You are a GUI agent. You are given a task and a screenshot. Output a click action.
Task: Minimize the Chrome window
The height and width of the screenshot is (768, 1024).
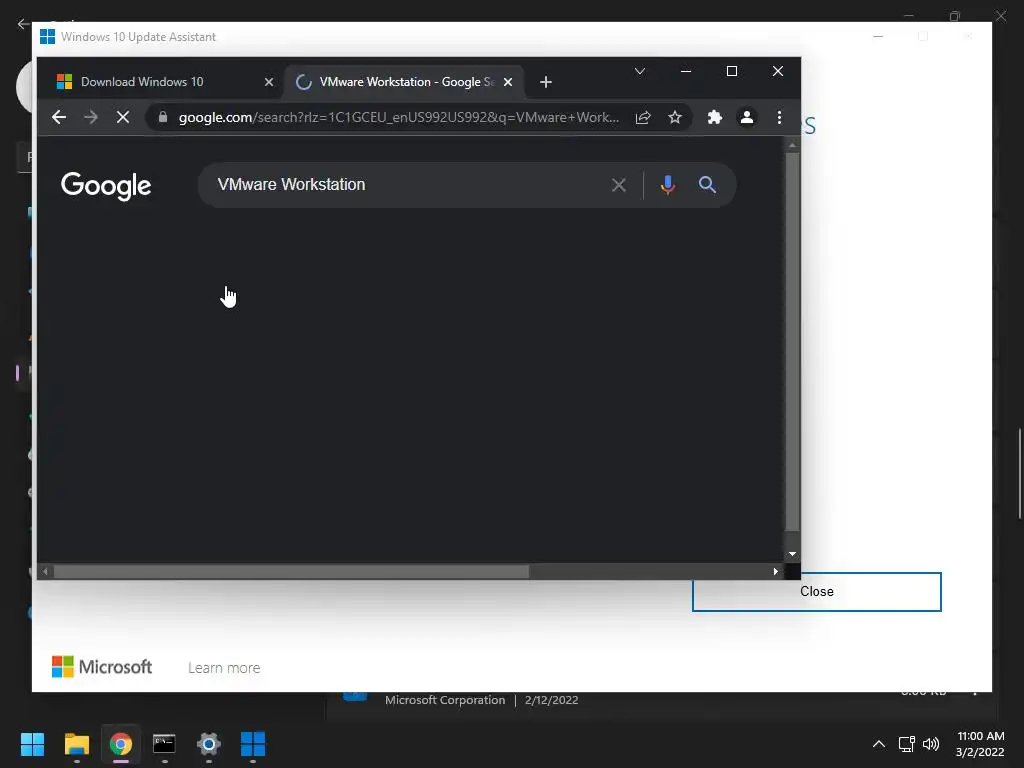click(x=686, y=71)
